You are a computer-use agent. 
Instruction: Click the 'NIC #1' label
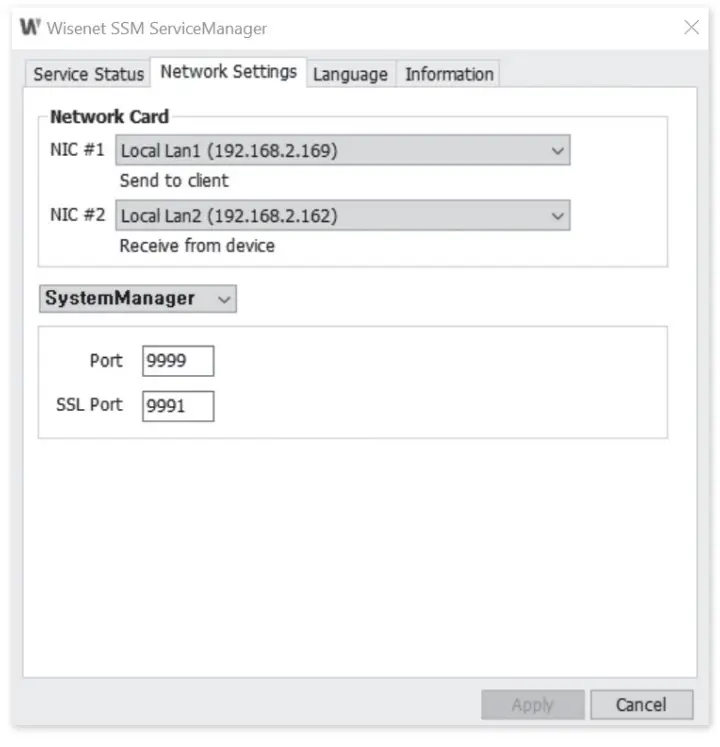click(77, 150)
